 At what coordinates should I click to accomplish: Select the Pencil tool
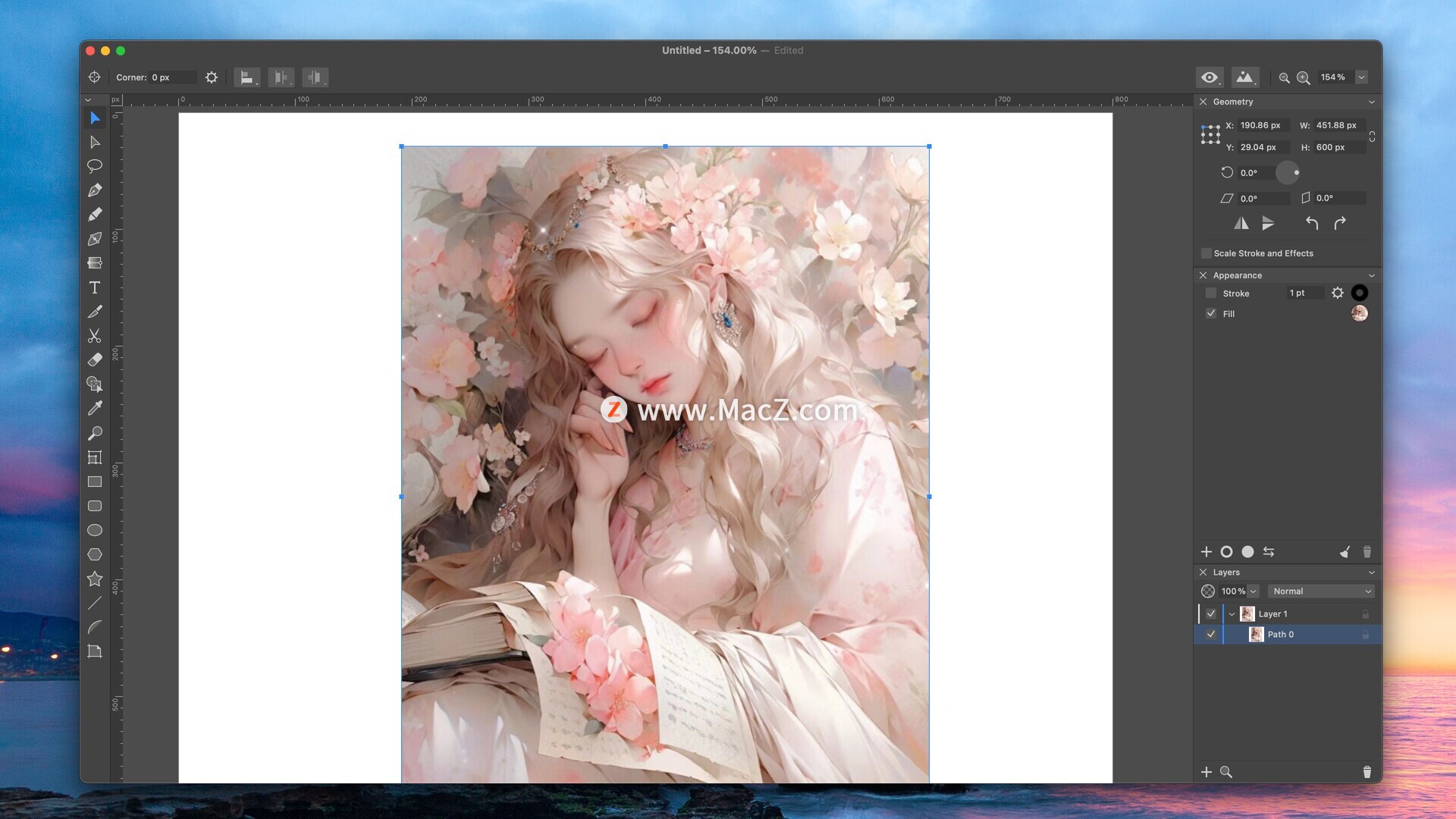click(95, 215)
